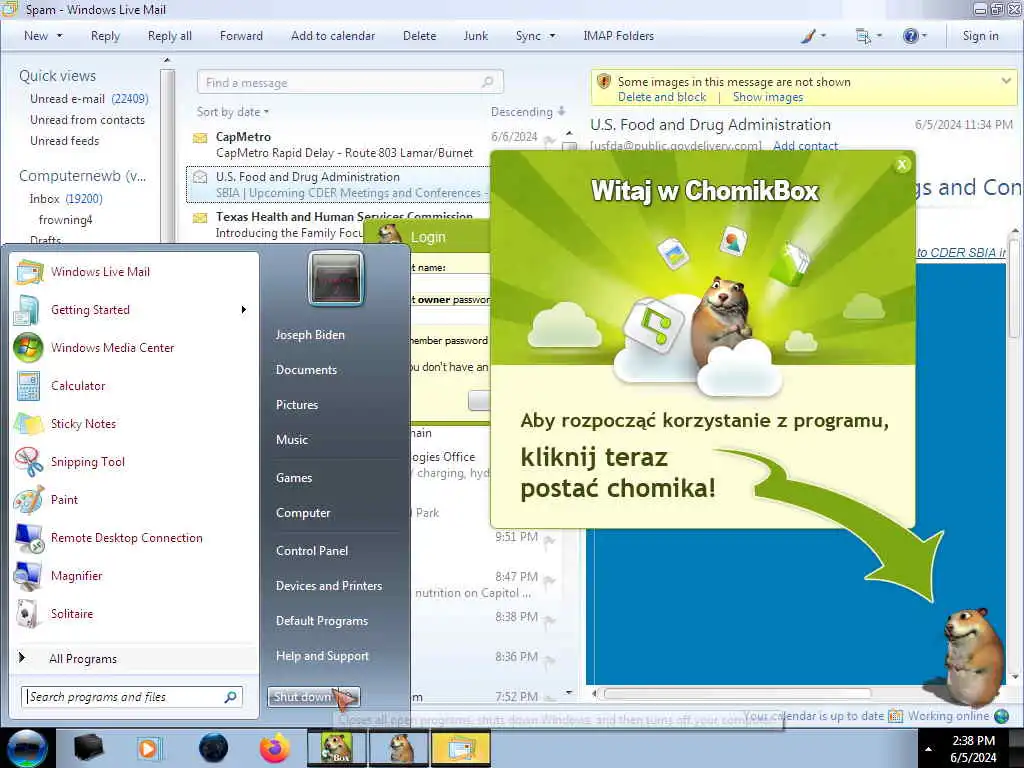Click the Start orb button
Image resolution: width=1024 pixels, height=768 pixels.
tap(25, 748)
